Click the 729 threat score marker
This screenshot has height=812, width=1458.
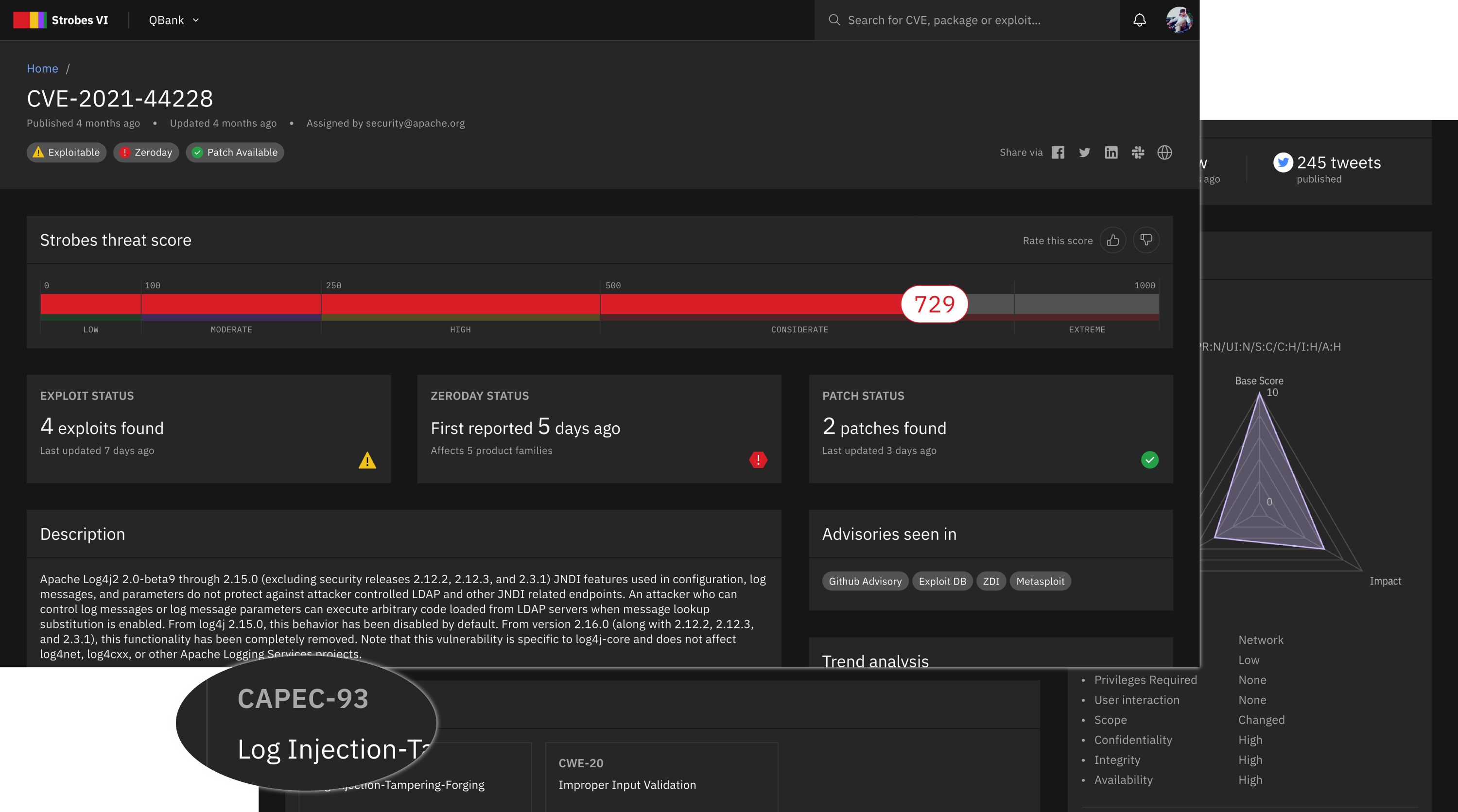(935, 304)
